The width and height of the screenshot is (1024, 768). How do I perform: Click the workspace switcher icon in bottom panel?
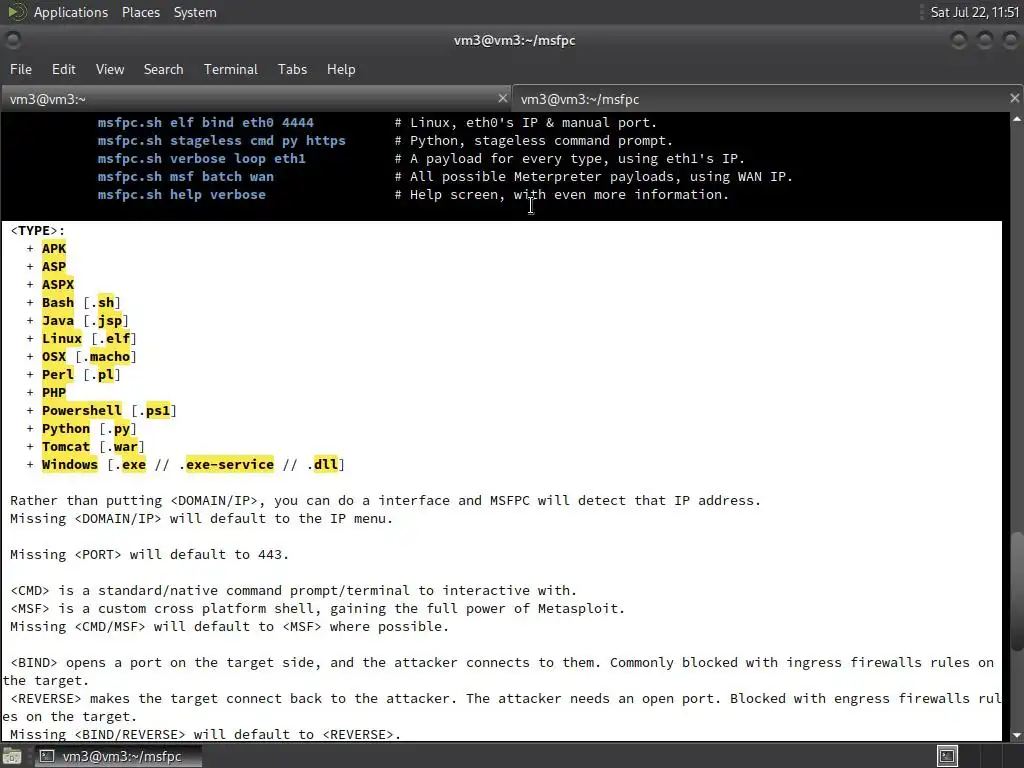pyautogui.click(x=947, y=756)
